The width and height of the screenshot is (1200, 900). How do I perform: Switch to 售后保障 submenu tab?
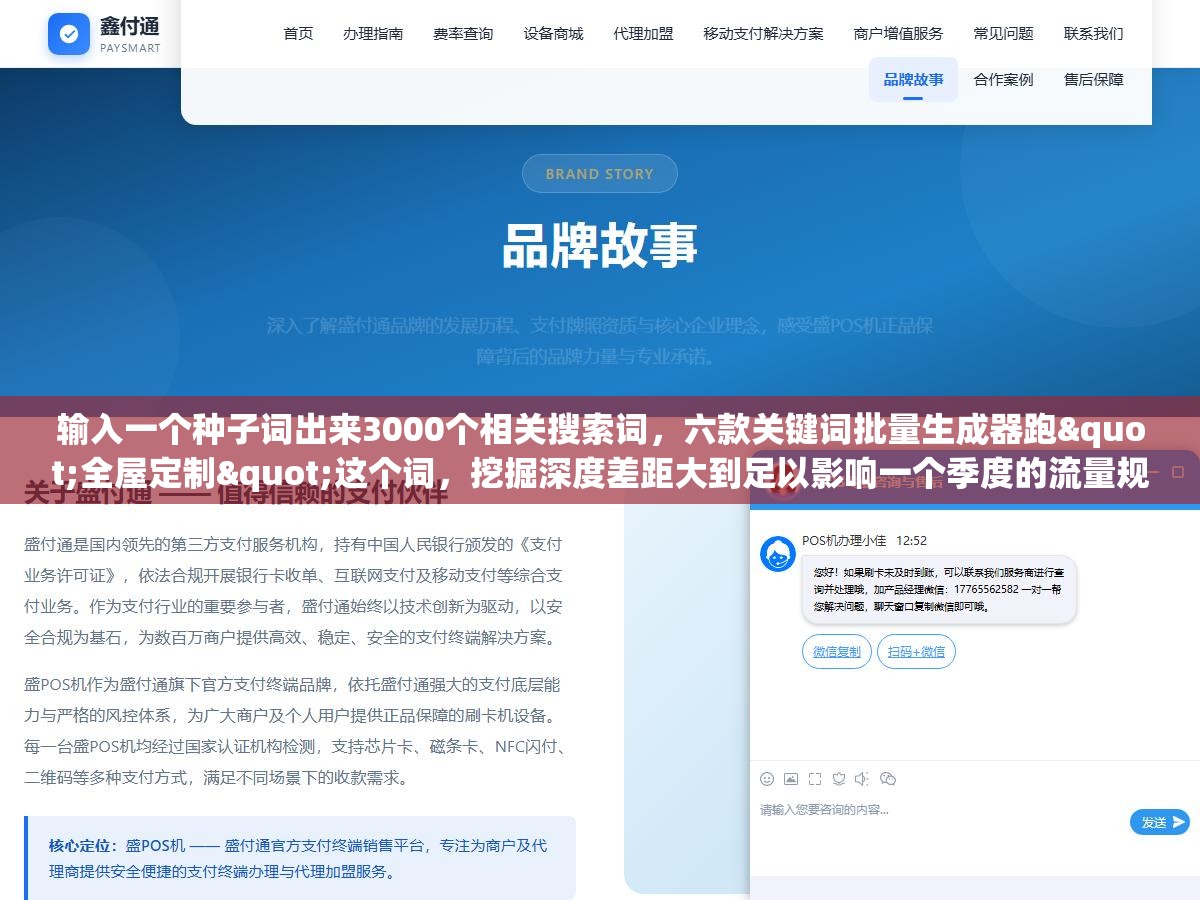(x=1093, y=79)
